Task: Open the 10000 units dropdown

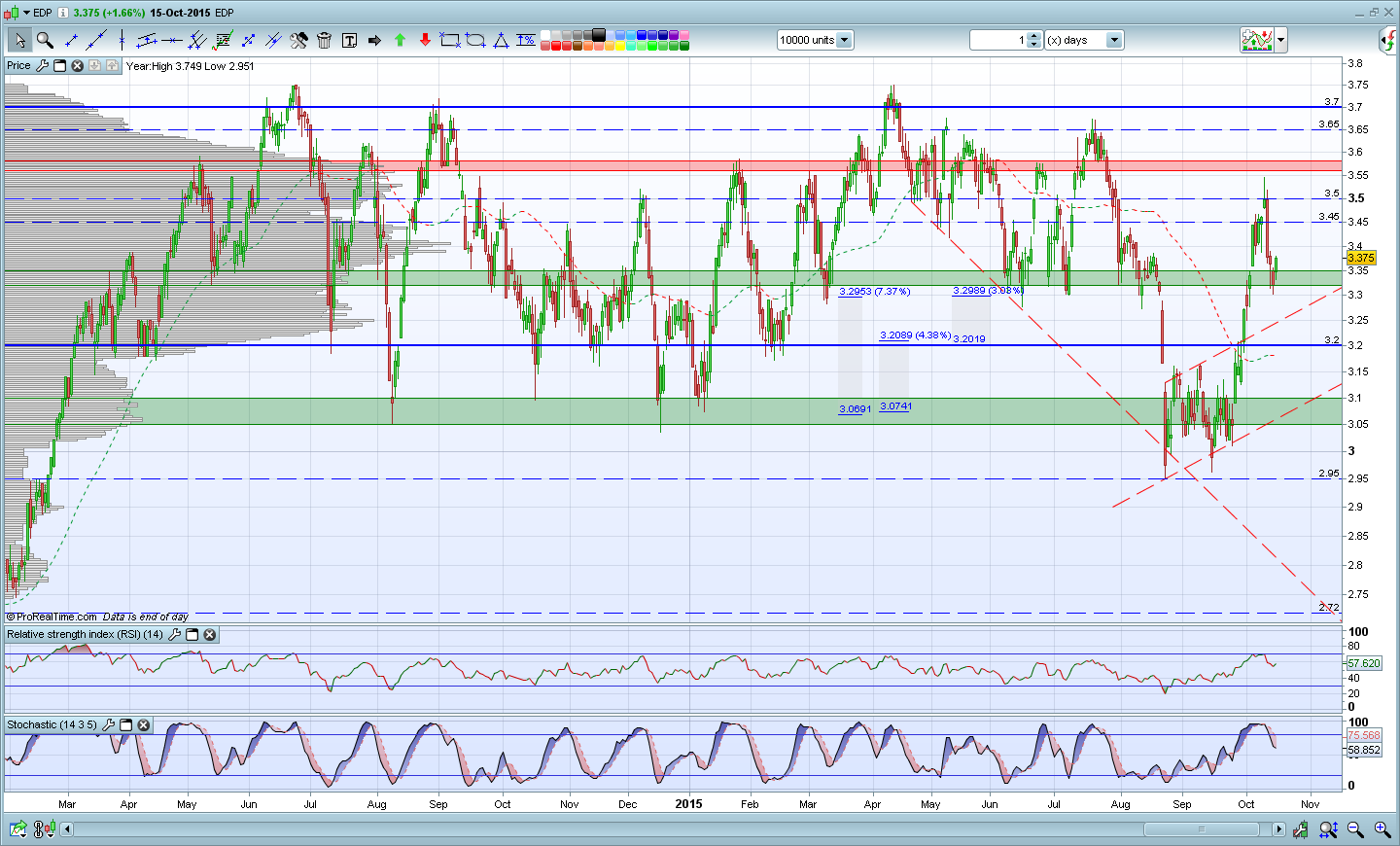Action: coord(844,40)
